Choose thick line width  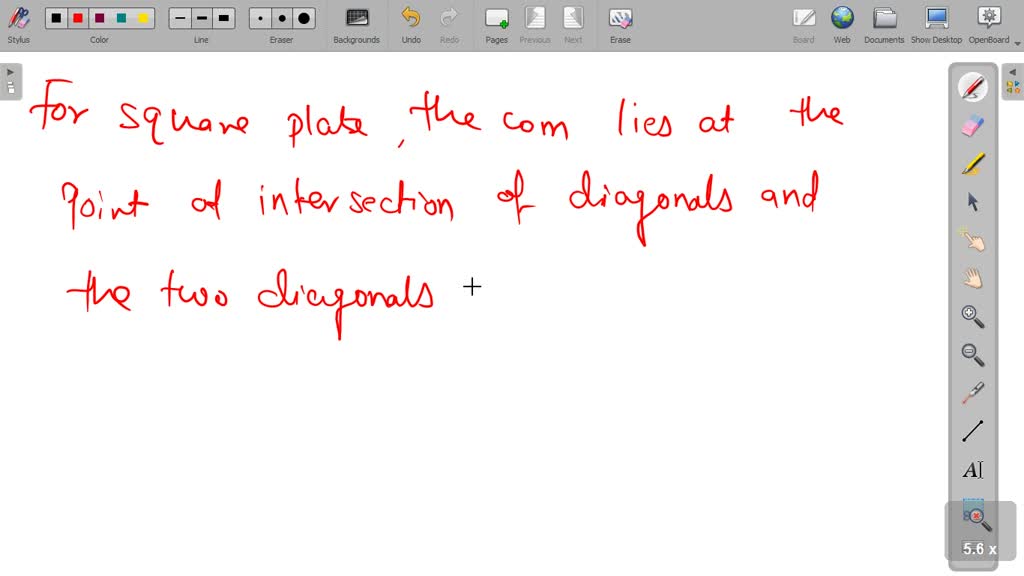[x=223, y=18]
